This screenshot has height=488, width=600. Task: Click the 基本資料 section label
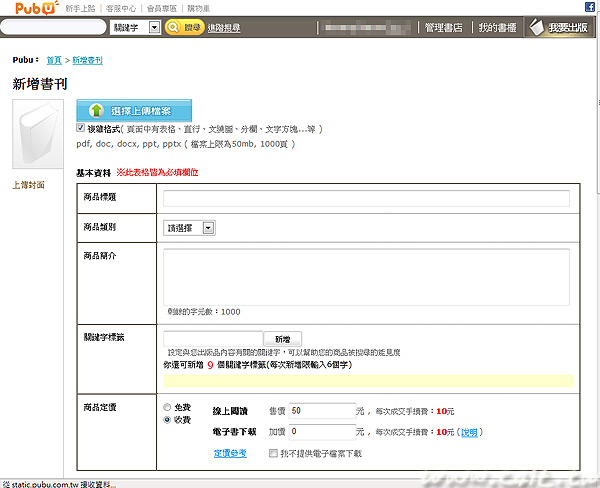[93, 173]
